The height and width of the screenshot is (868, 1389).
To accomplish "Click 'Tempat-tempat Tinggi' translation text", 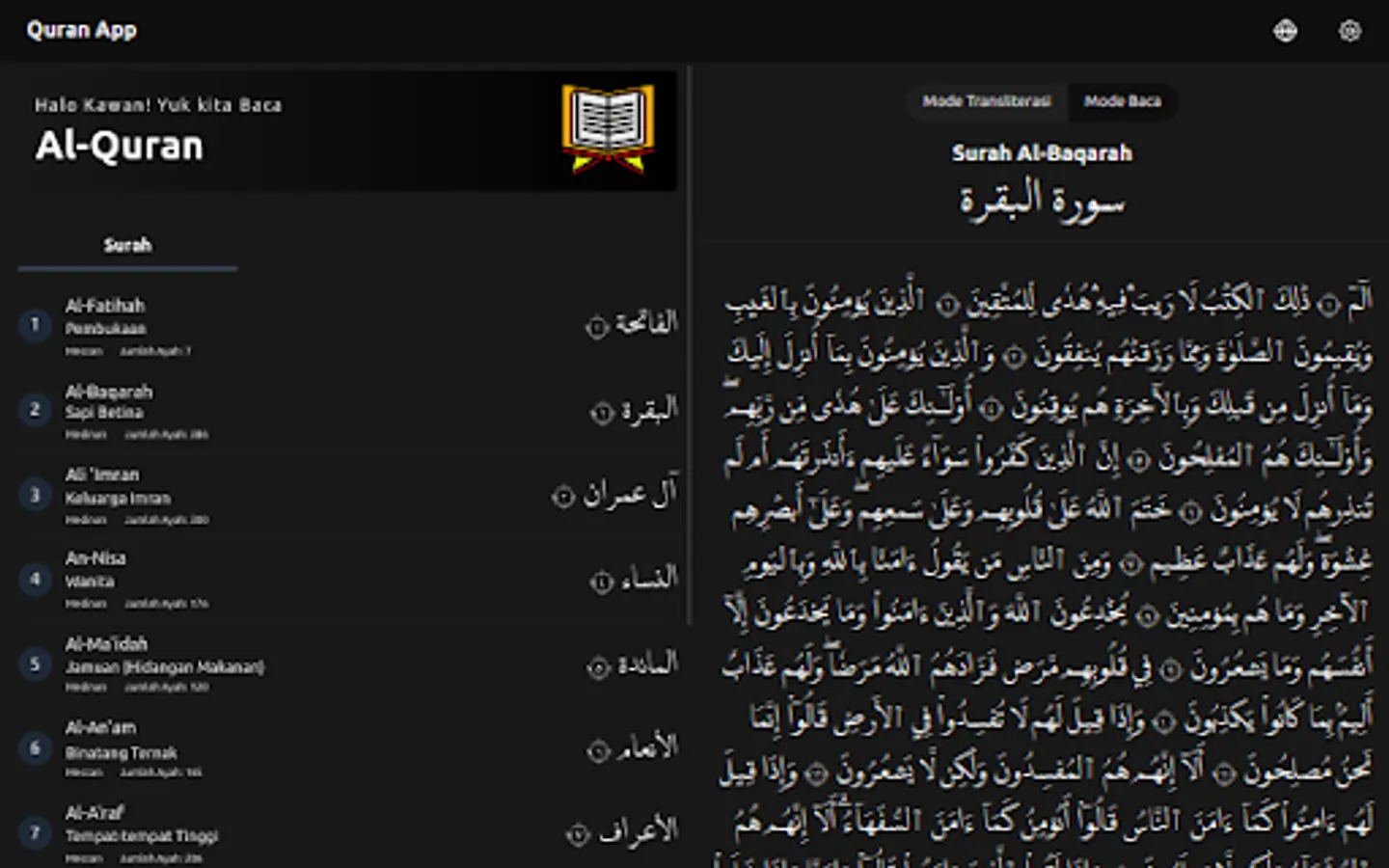I will tap(142, 836).
